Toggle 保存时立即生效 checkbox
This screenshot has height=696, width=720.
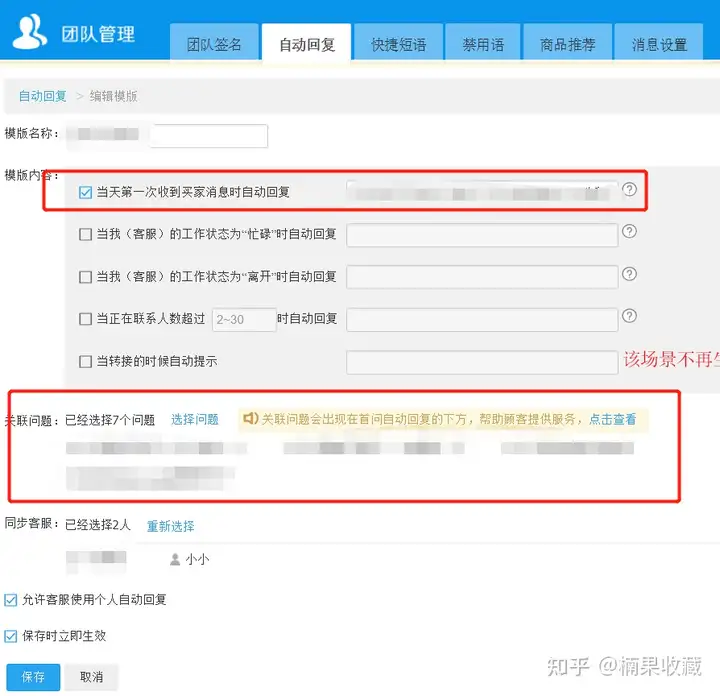coord(11,636)
